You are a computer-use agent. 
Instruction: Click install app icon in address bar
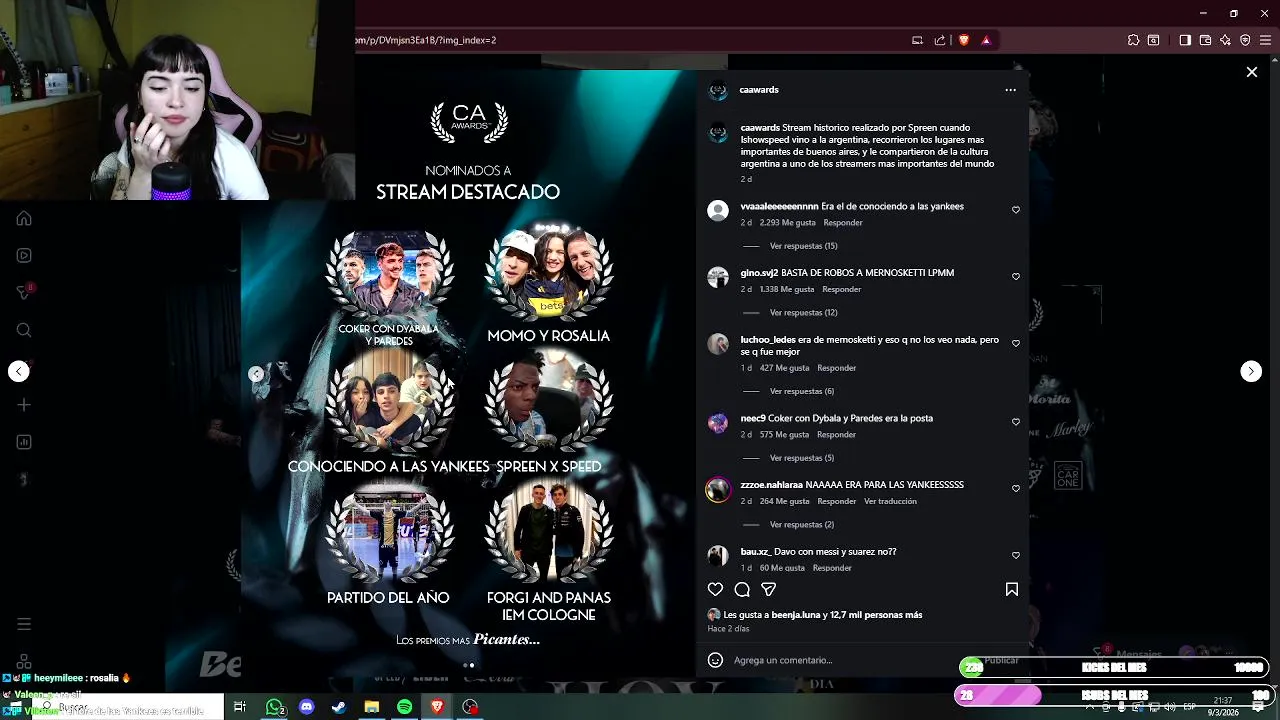(917, 40)
